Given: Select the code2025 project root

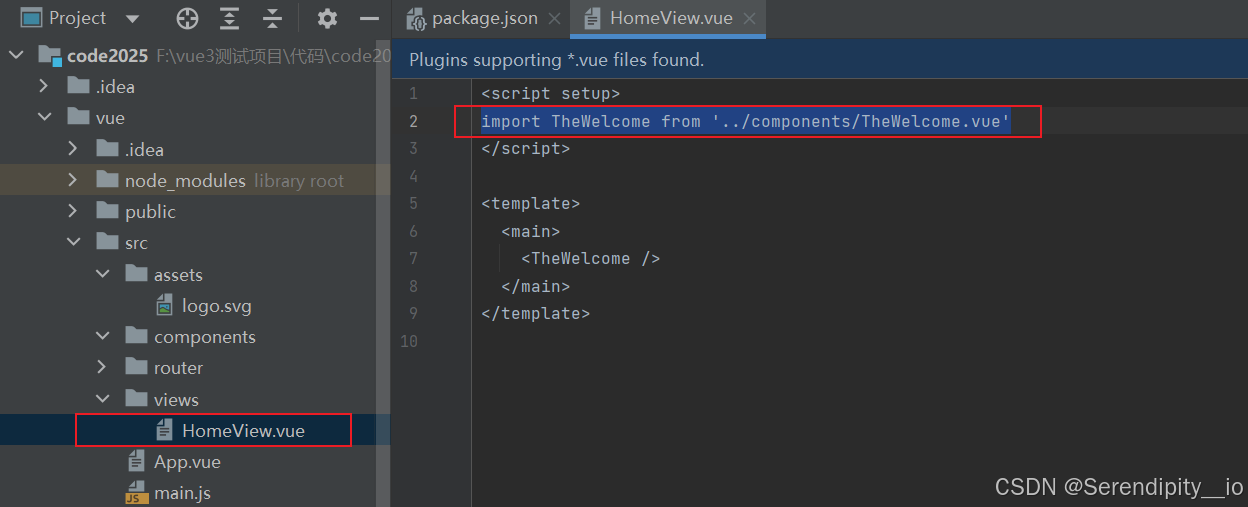Looking at the screenshot, I should point(195,55).
